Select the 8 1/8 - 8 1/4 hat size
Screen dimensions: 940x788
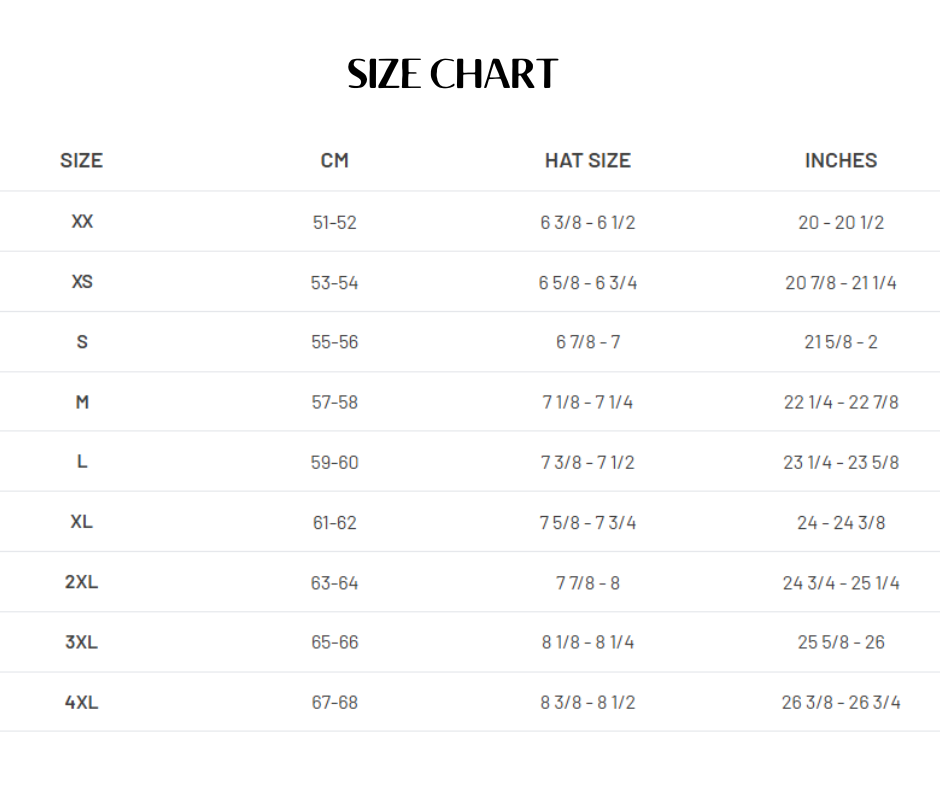coord(588,642)
